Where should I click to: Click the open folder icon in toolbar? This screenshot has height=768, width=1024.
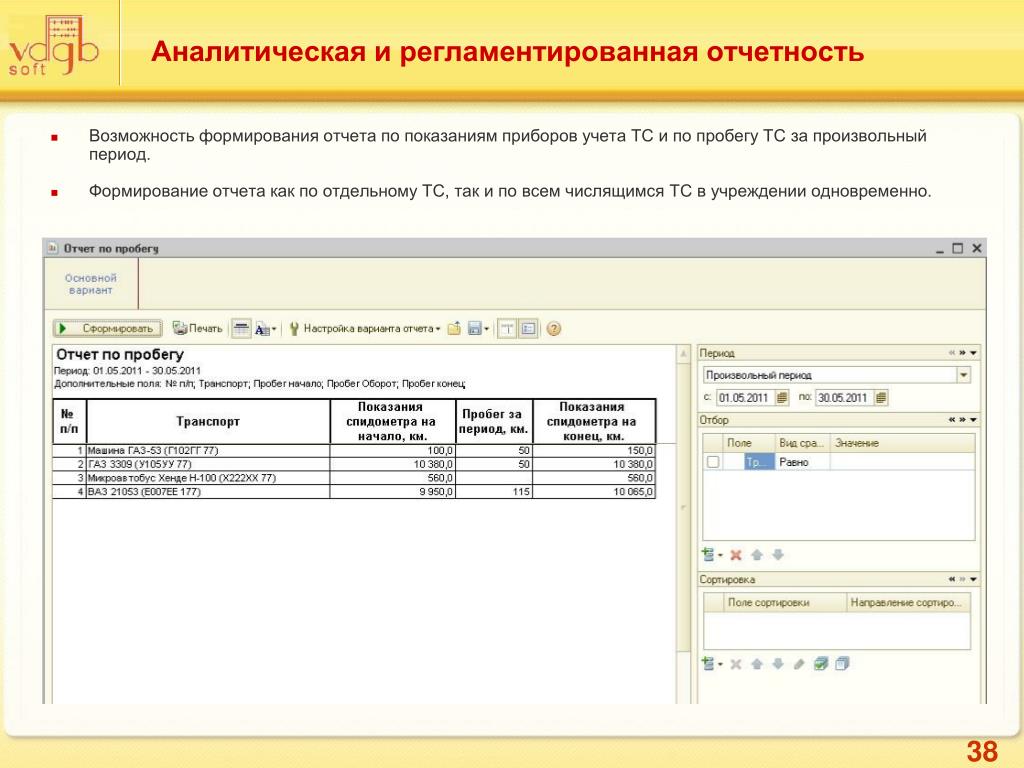pyautogui.click(x=454, y=328)
